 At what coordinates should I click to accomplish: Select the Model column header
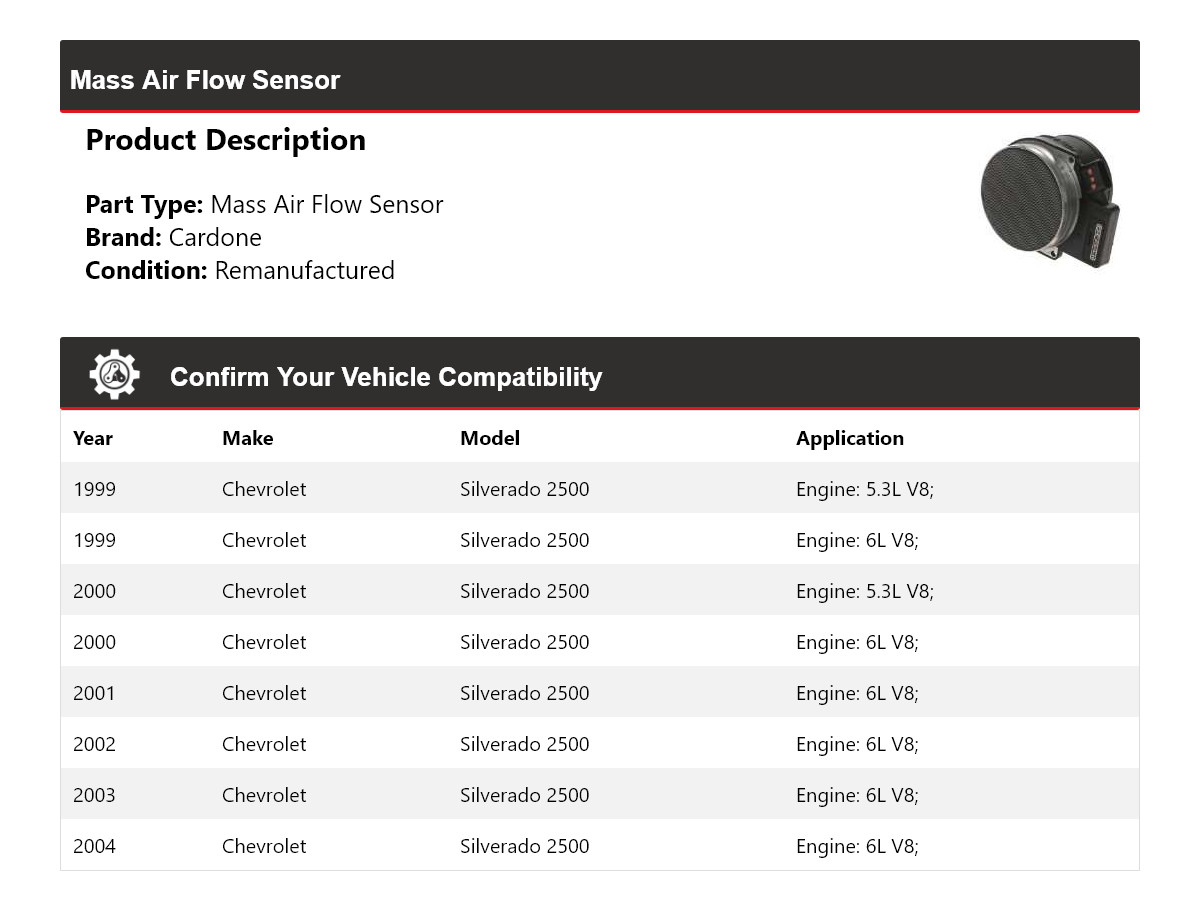pos(489,438)
